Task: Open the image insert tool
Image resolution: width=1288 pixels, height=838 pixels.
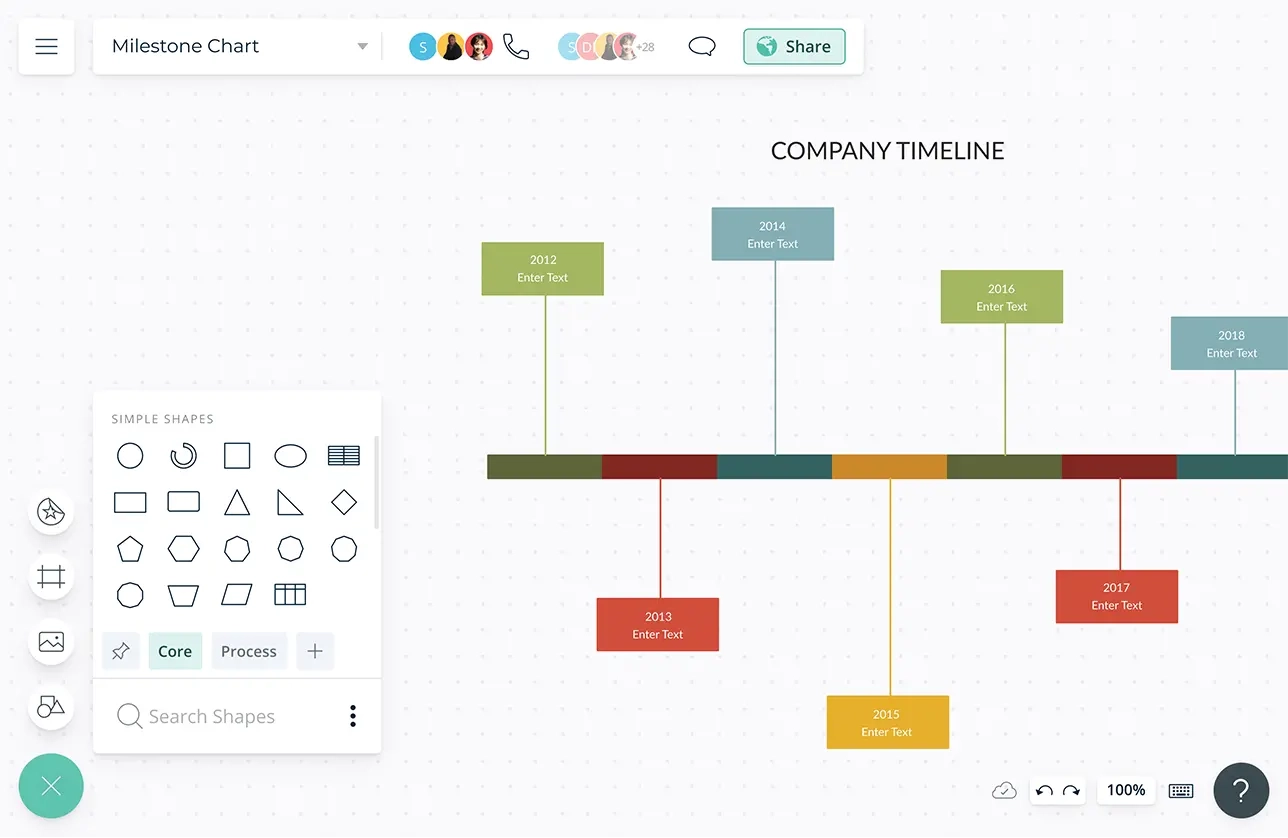Action: (51, 642)
